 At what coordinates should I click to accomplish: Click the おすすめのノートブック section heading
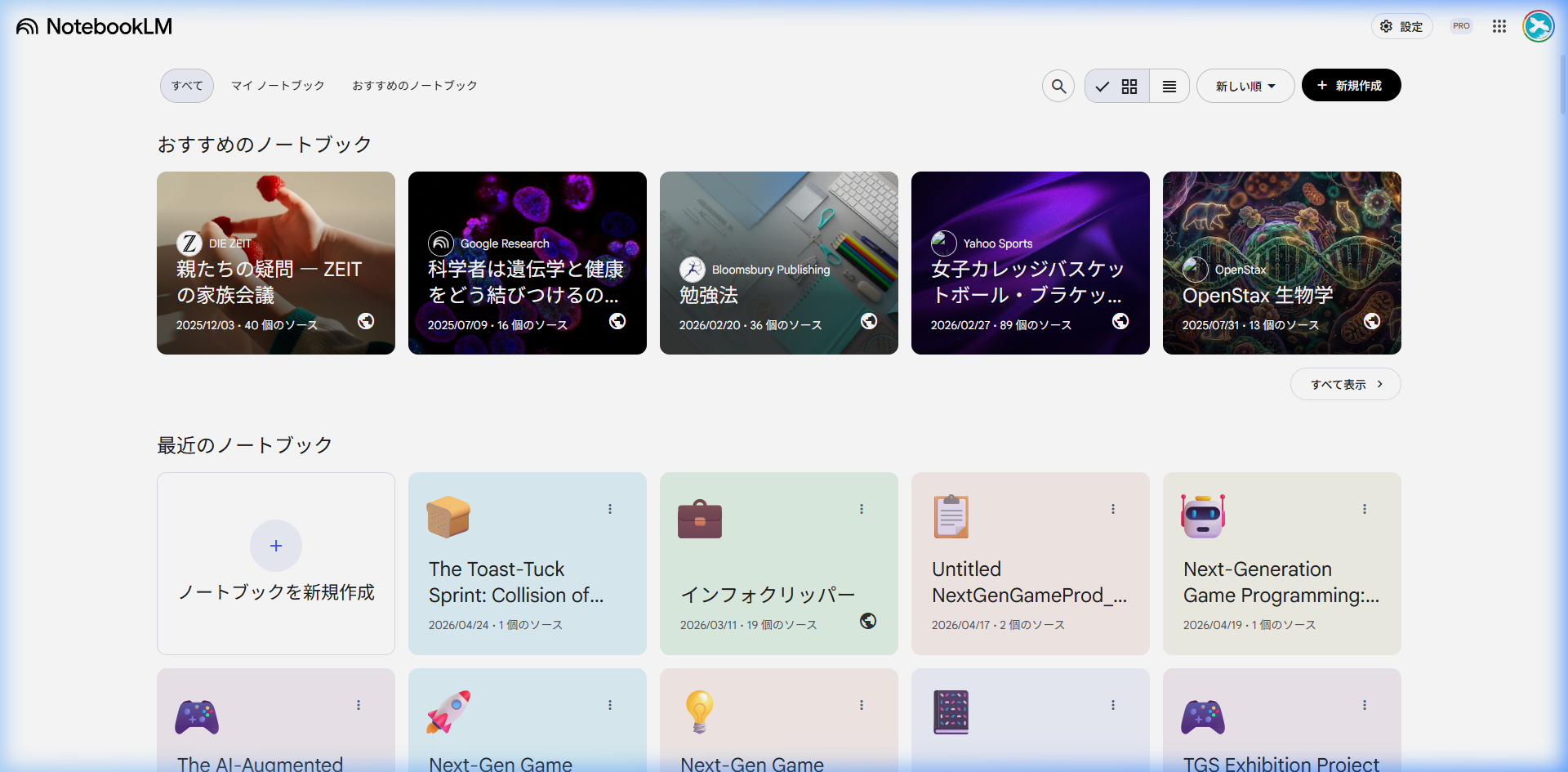(265, 145)
